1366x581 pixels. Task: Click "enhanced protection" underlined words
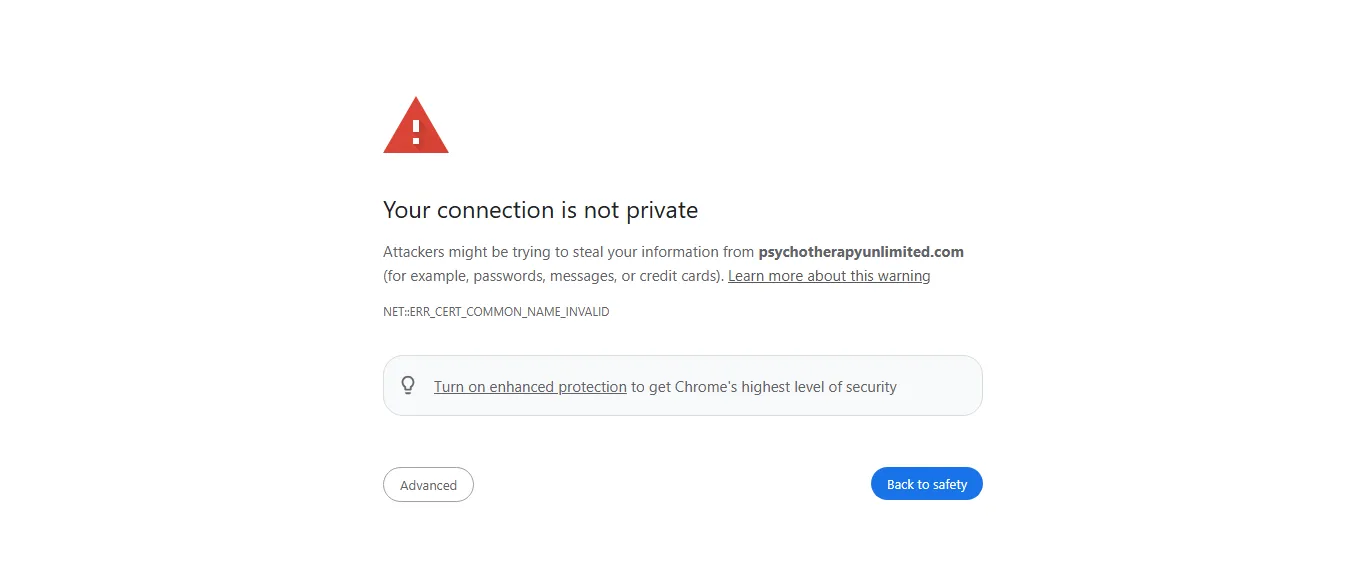point(558,387)
